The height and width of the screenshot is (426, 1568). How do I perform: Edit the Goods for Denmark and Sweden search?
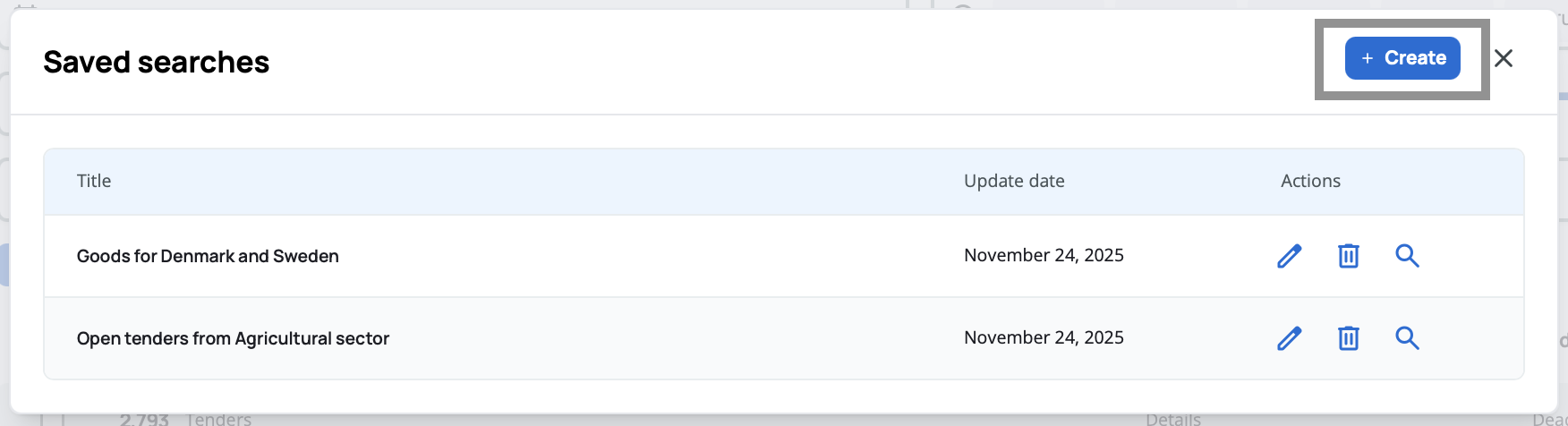pyautogui.click(x=1289, y=256)
